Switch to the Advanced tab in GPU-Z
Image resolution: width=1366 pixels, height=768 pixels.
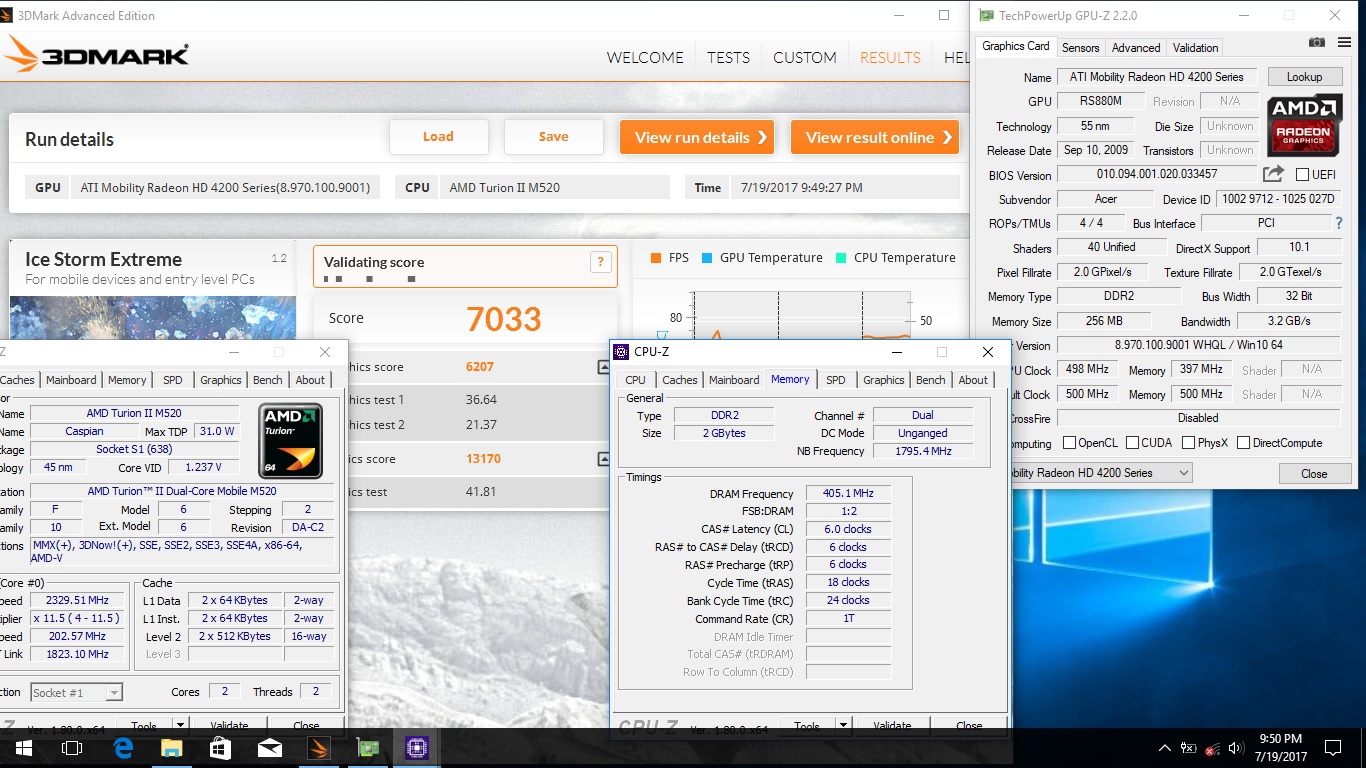[1136, 48]
